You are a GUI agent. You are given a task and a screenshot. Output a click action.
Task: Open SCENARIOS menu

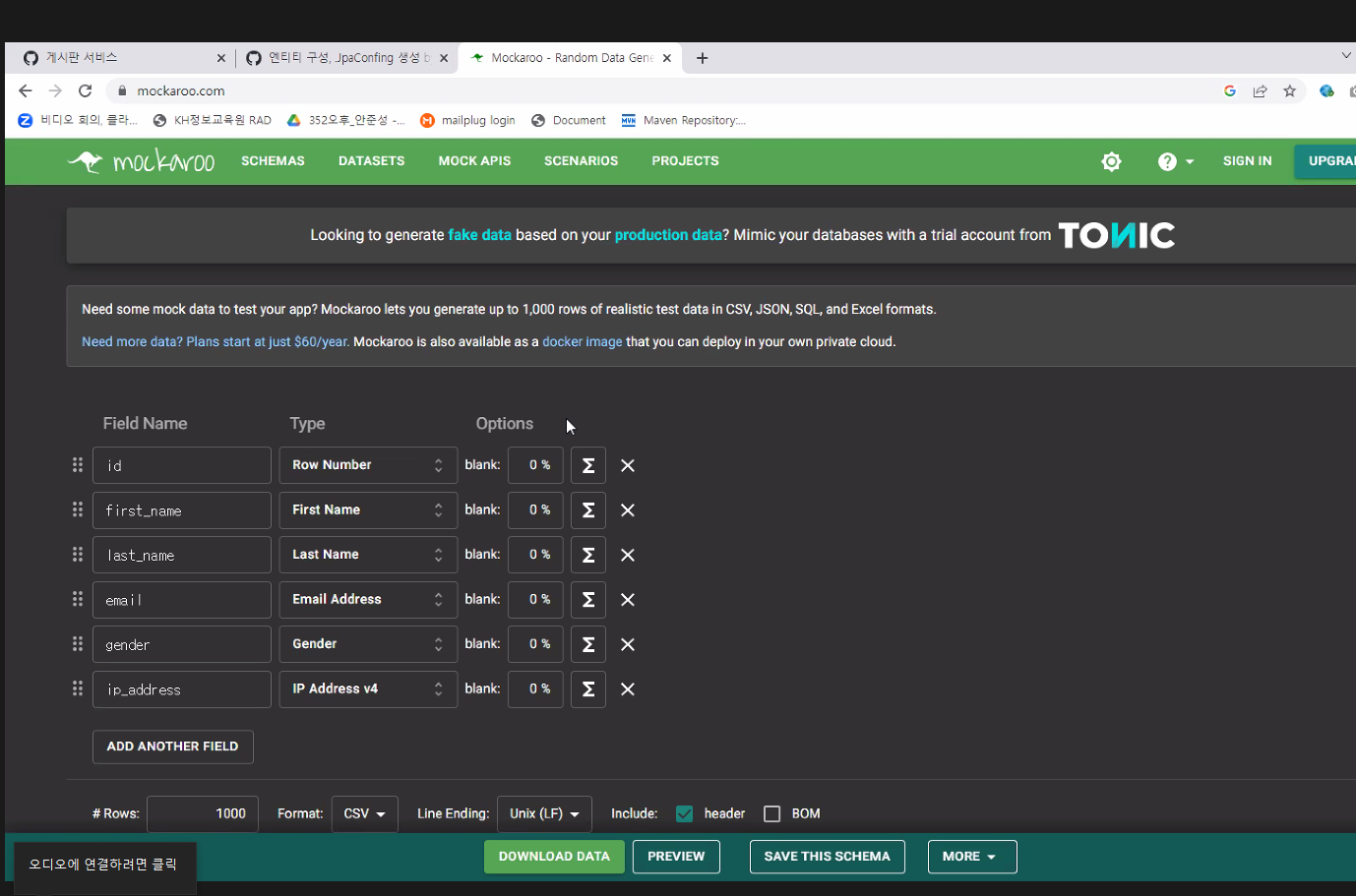581,161
